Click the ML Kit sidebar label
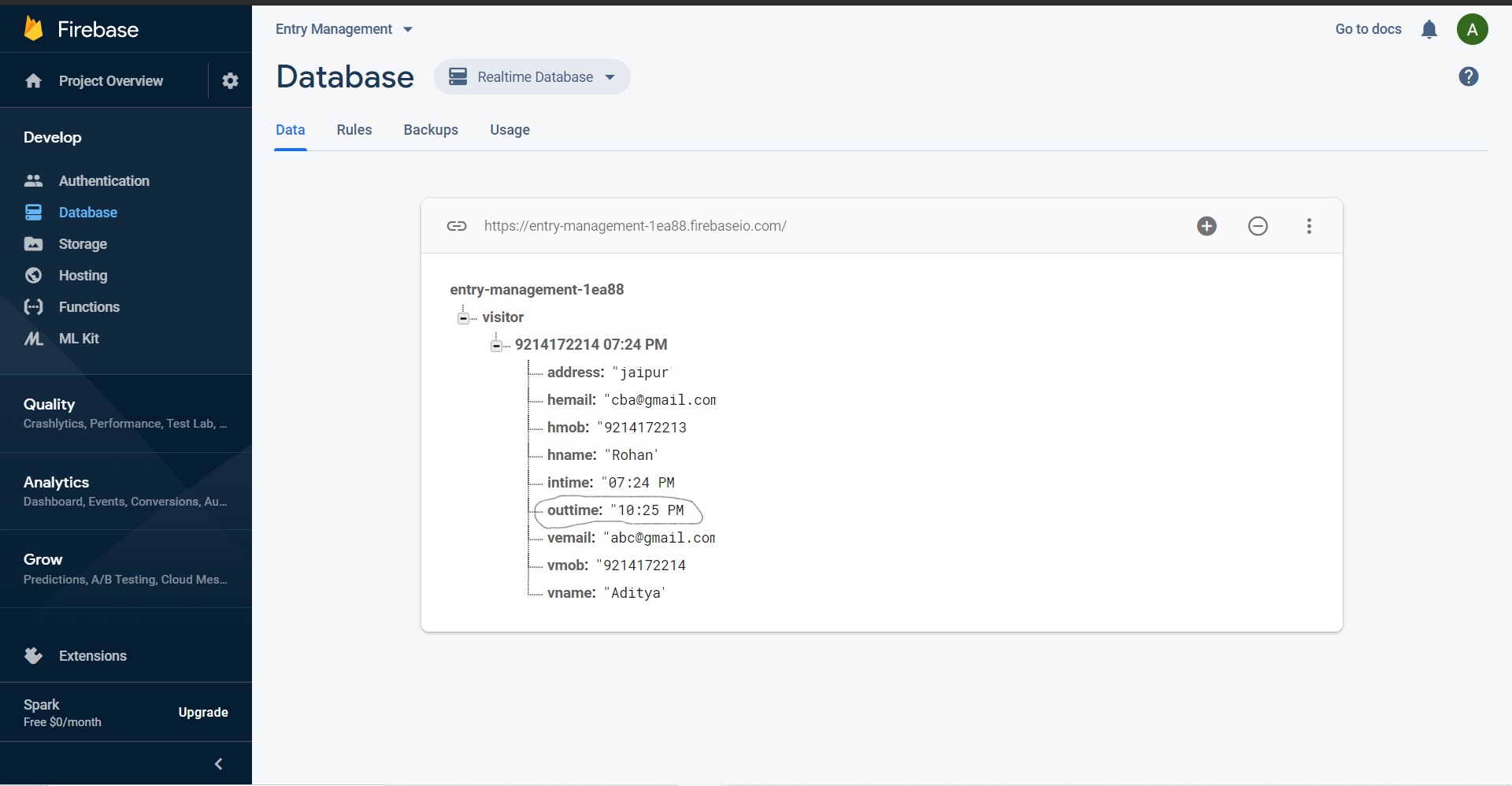The image size is (1512, 786). [x=79, y=338]
